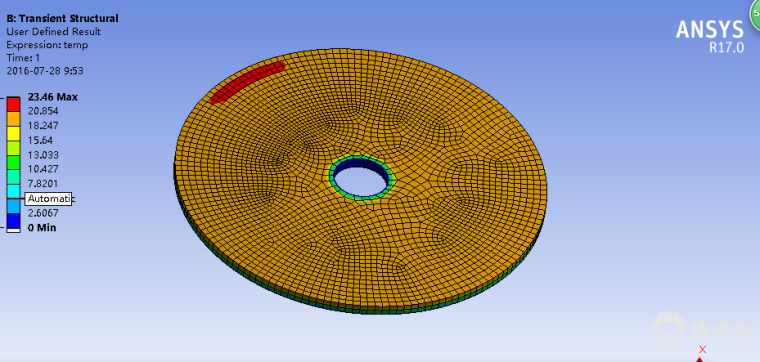Click the yellow legend color band
760x362 pixels.
[x=13, y=133]
